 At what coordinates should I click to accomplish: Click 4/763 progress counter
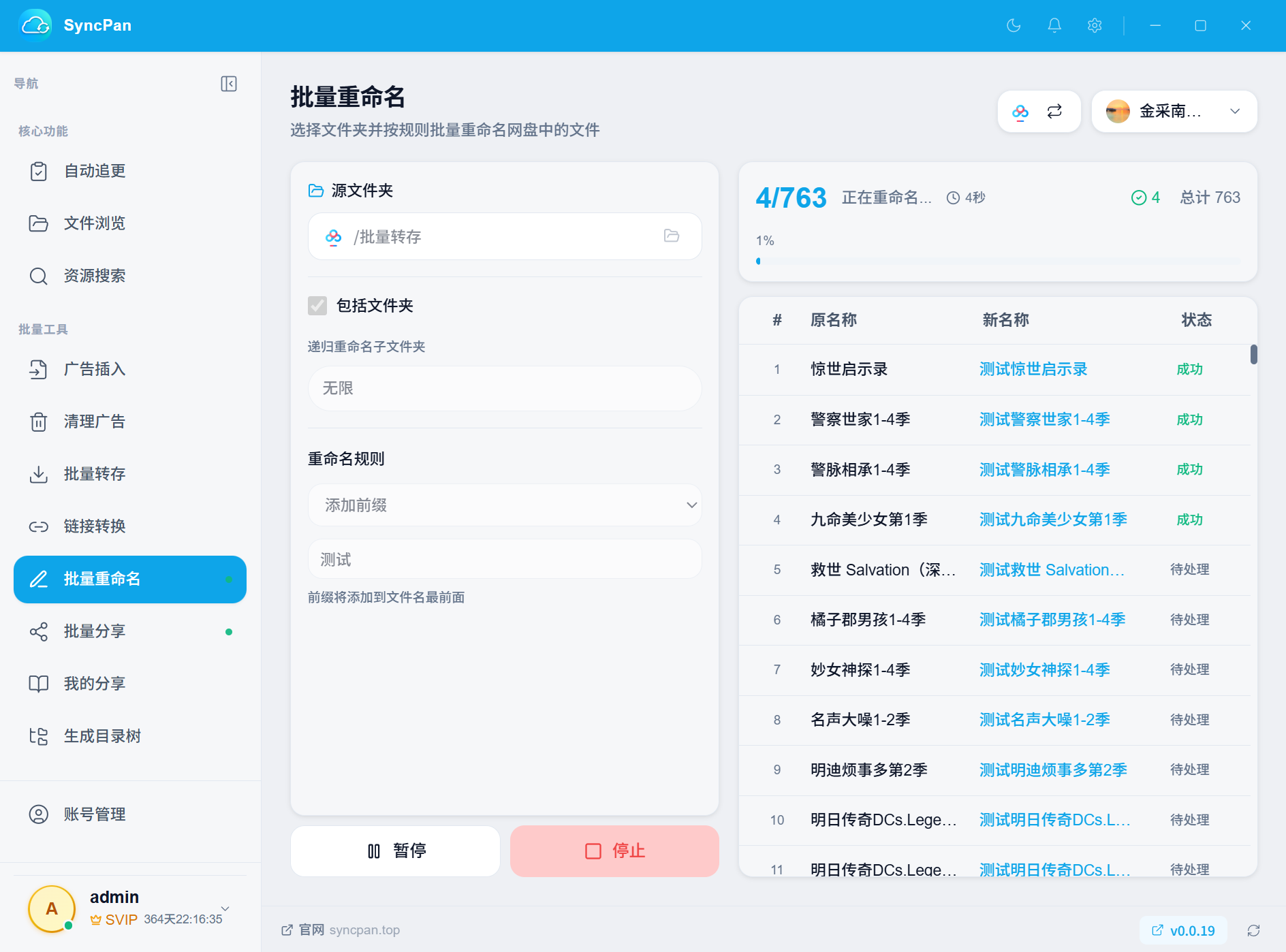[x=791, y=198]
